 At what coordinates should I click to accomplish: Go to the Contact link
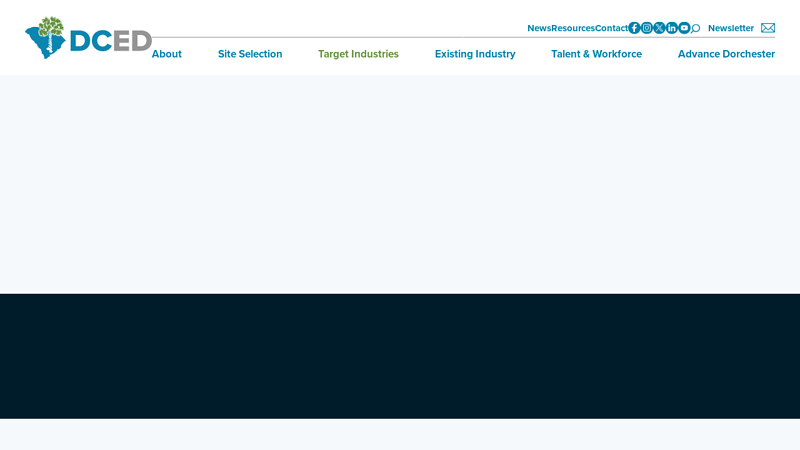click(612, 28)
